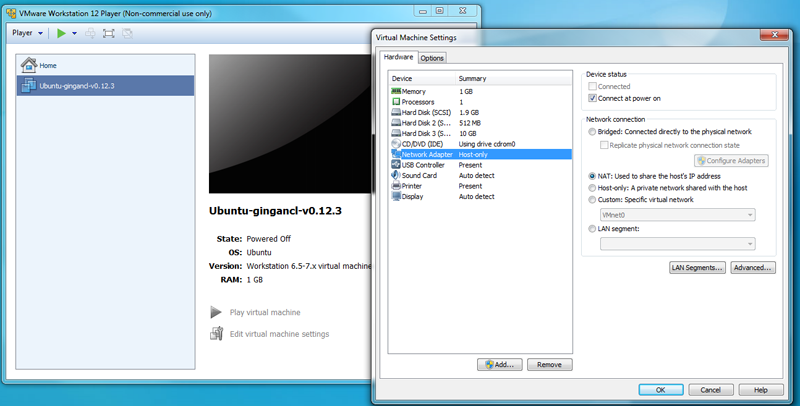Image resolution: width=800 pixels, height=406 pixels.
Task: Toggle the Connected checkbox
Action: (x=592, y=86)
